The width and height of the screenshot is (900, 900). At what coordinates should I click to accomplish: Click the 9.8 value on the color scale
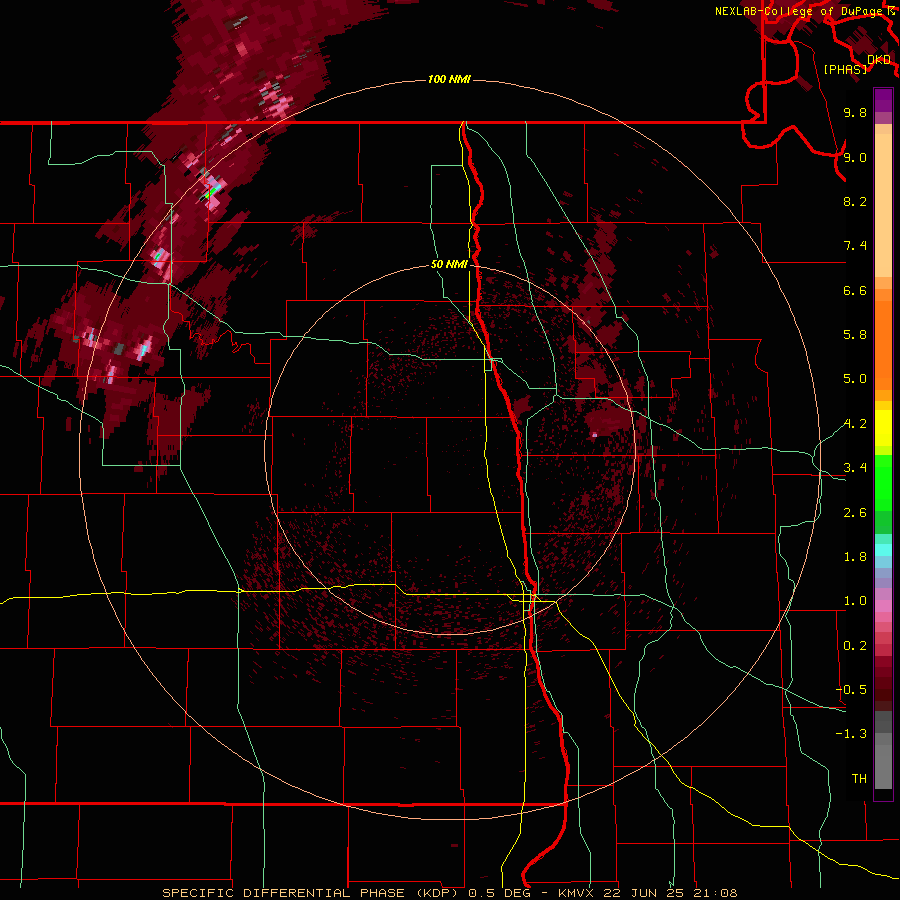click(x=855, y=113)
